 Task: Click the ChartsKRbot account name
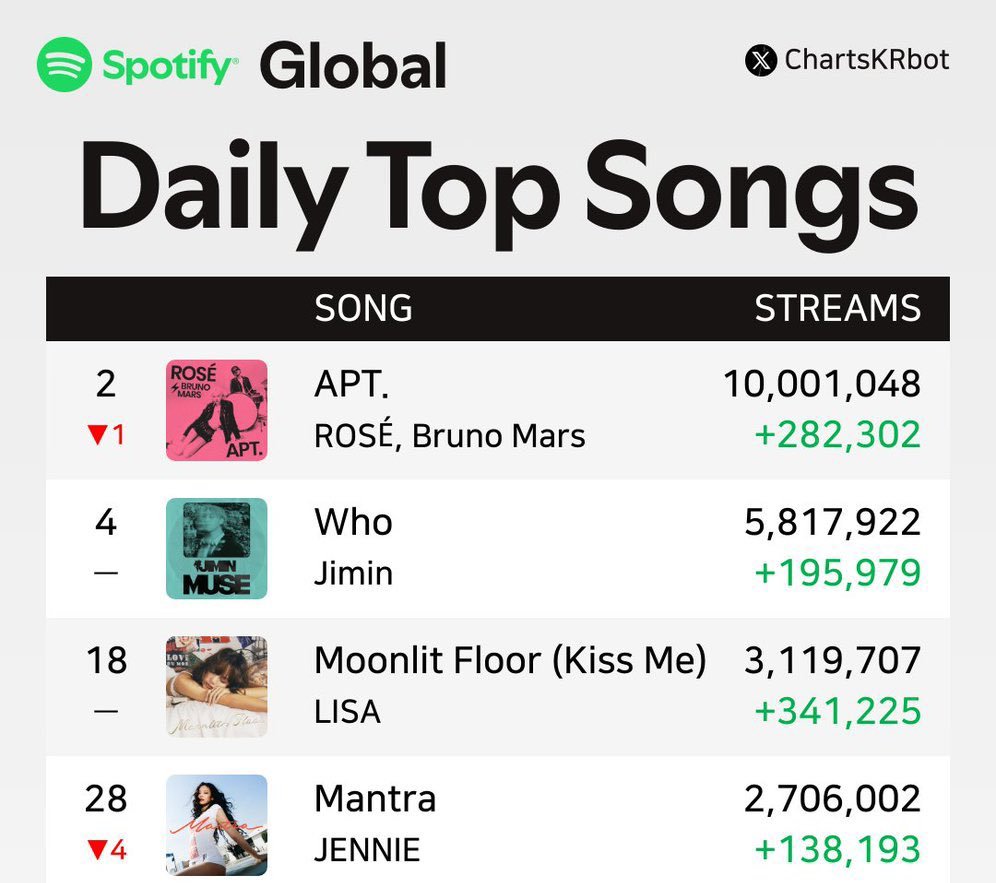pos(866,60)
